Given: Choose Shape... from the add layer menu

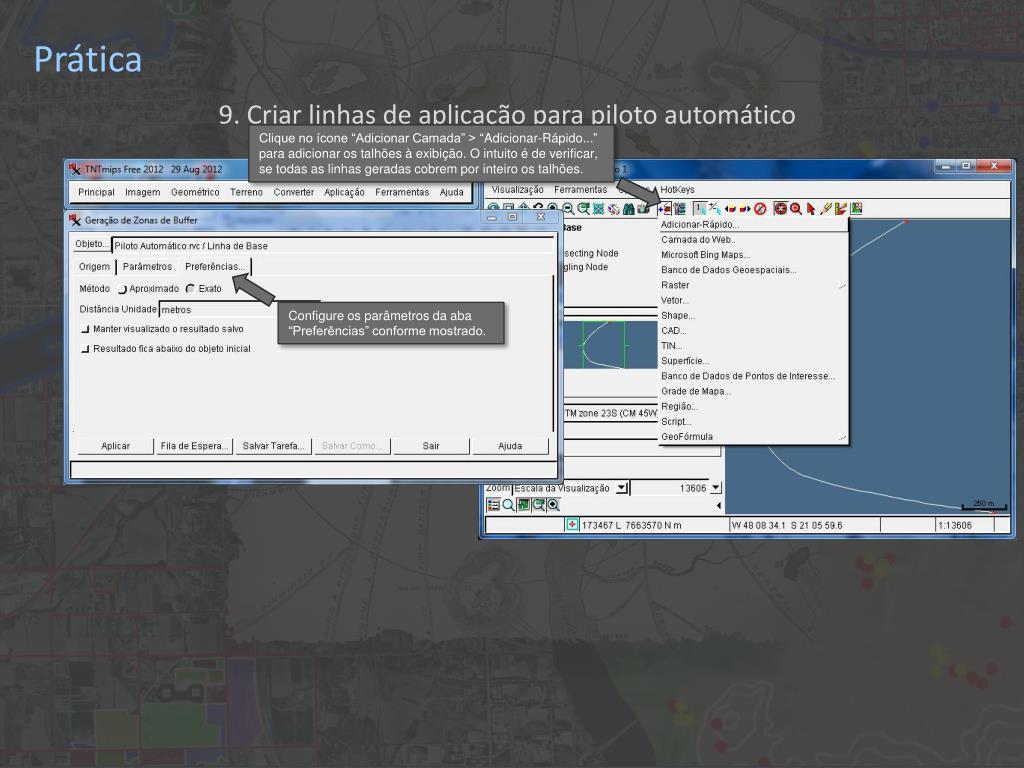Looking at the screenshot, I should tap(754, 315).
